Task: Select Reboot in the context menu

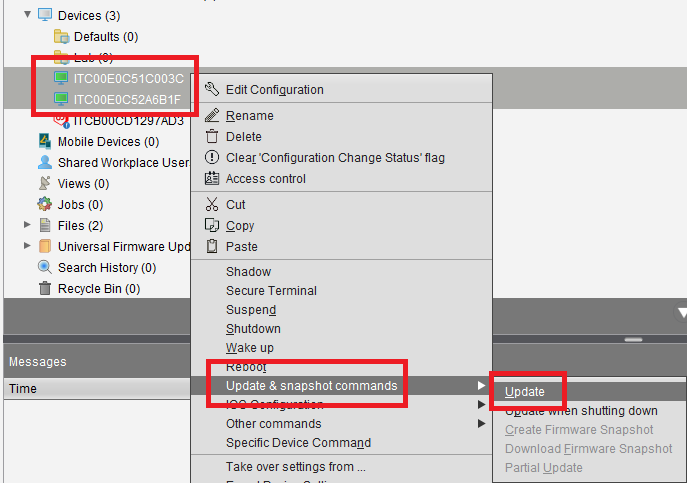Action: click(247, 367)
